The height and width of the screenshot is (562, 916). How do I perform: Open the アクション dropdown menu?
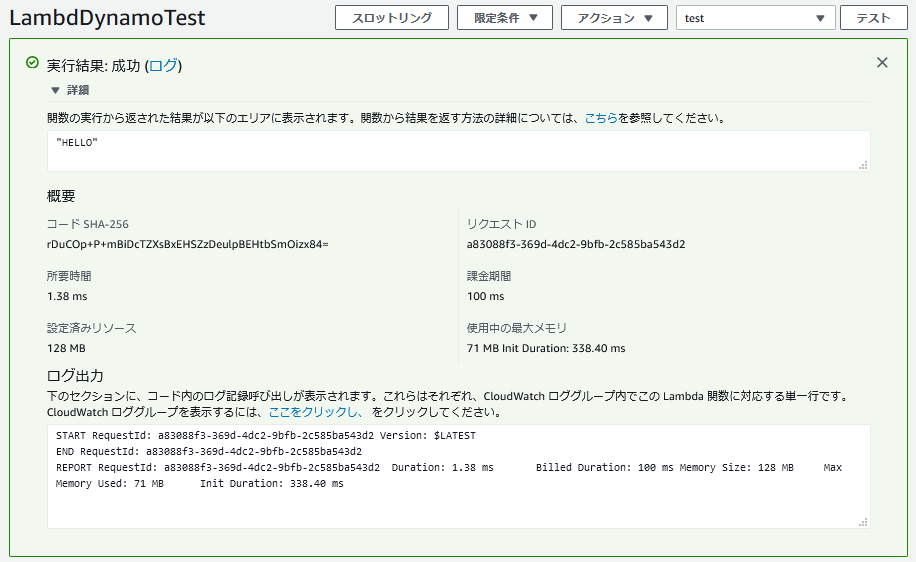click(x=614, y=18)
